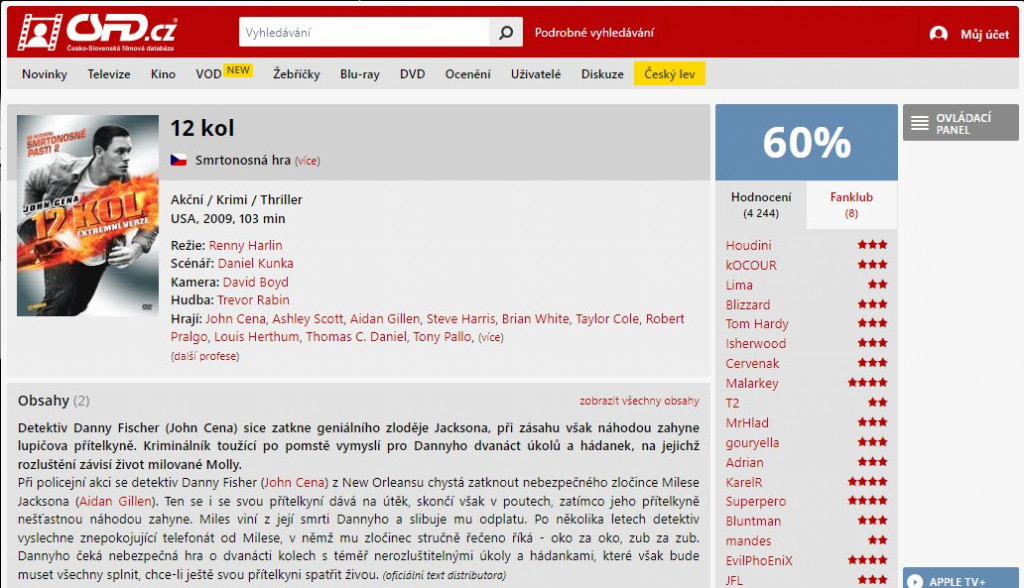Click the CSFD.cz logo
Viewport: 1024px width, 588px height.
pos(97,32)
